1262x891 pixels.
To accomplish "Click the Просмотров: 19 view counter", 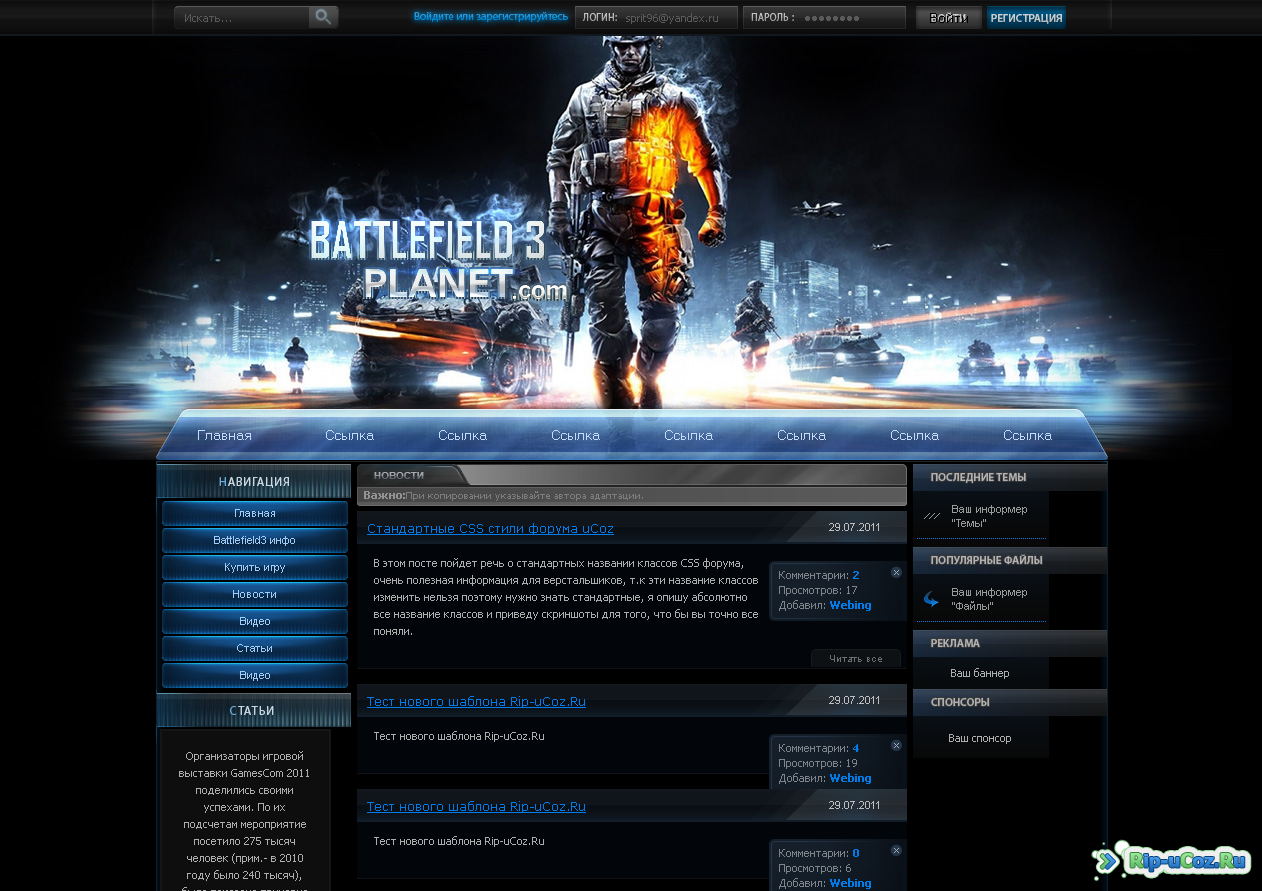I will [x=818, y=763].
